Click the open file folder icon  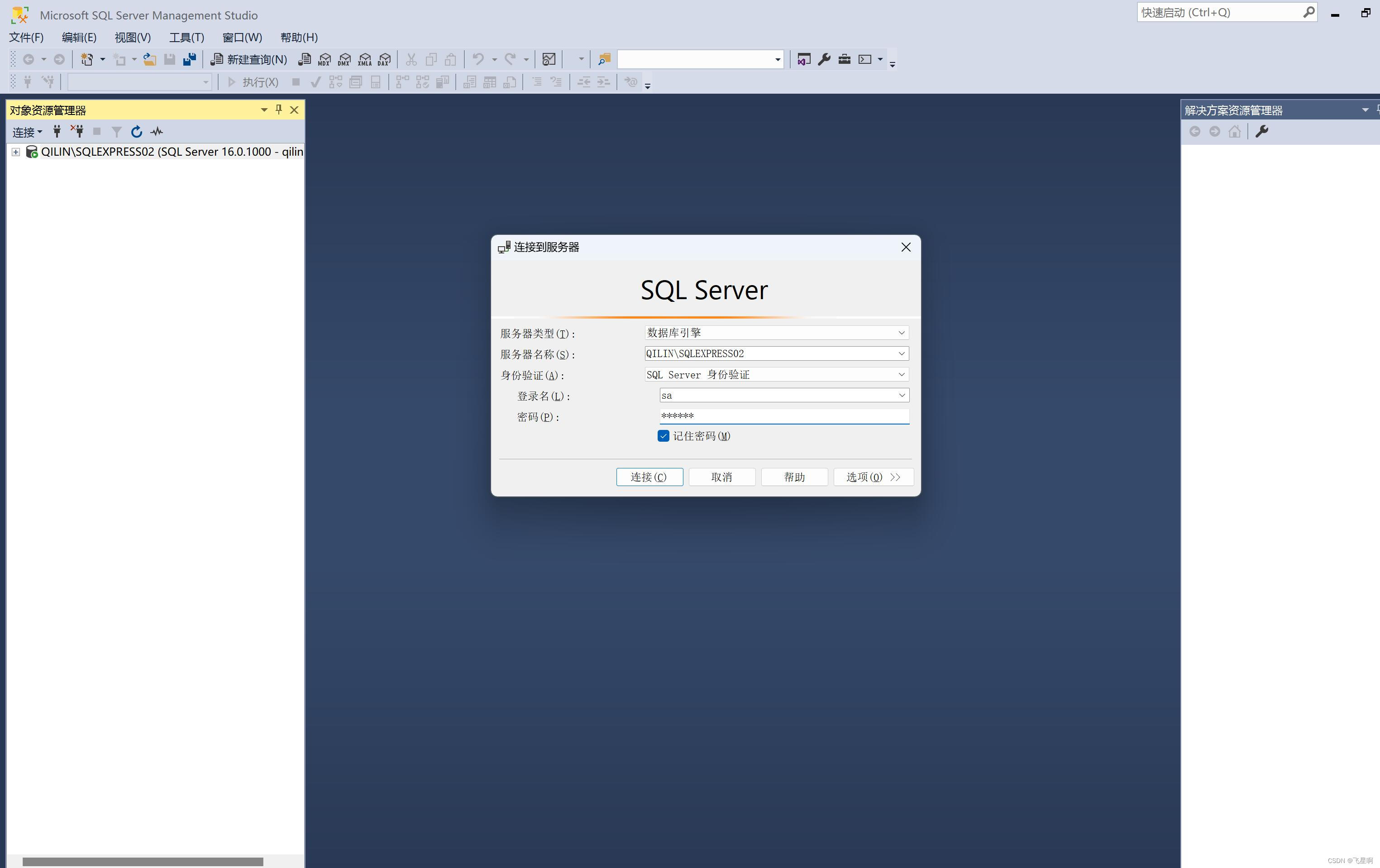click(149, 60)
